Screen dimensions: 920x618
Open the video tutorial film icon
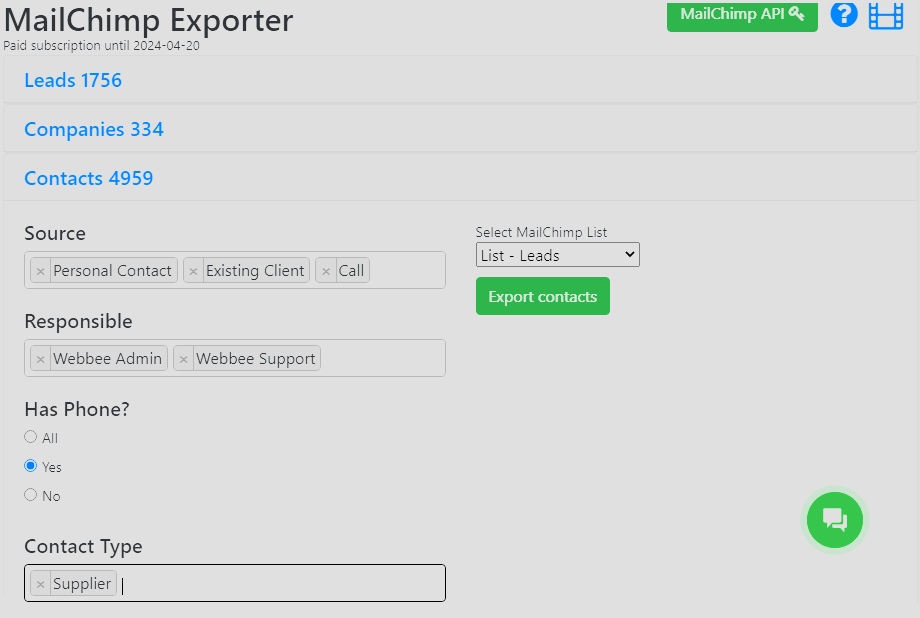885,16
